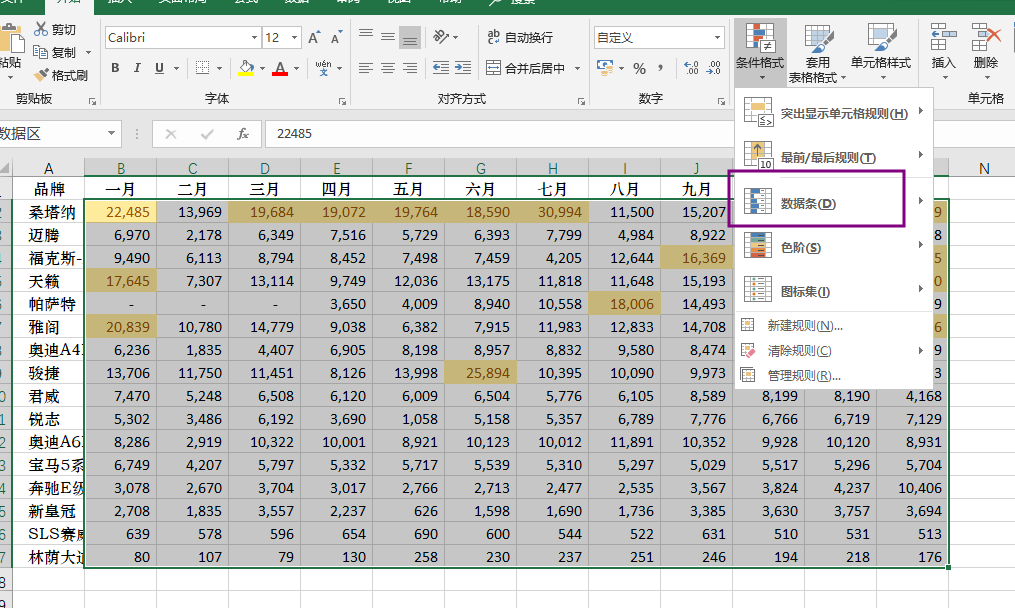Toggle Underline formatting
Screen dimensions: 1015x608
(x=159, y=68)
